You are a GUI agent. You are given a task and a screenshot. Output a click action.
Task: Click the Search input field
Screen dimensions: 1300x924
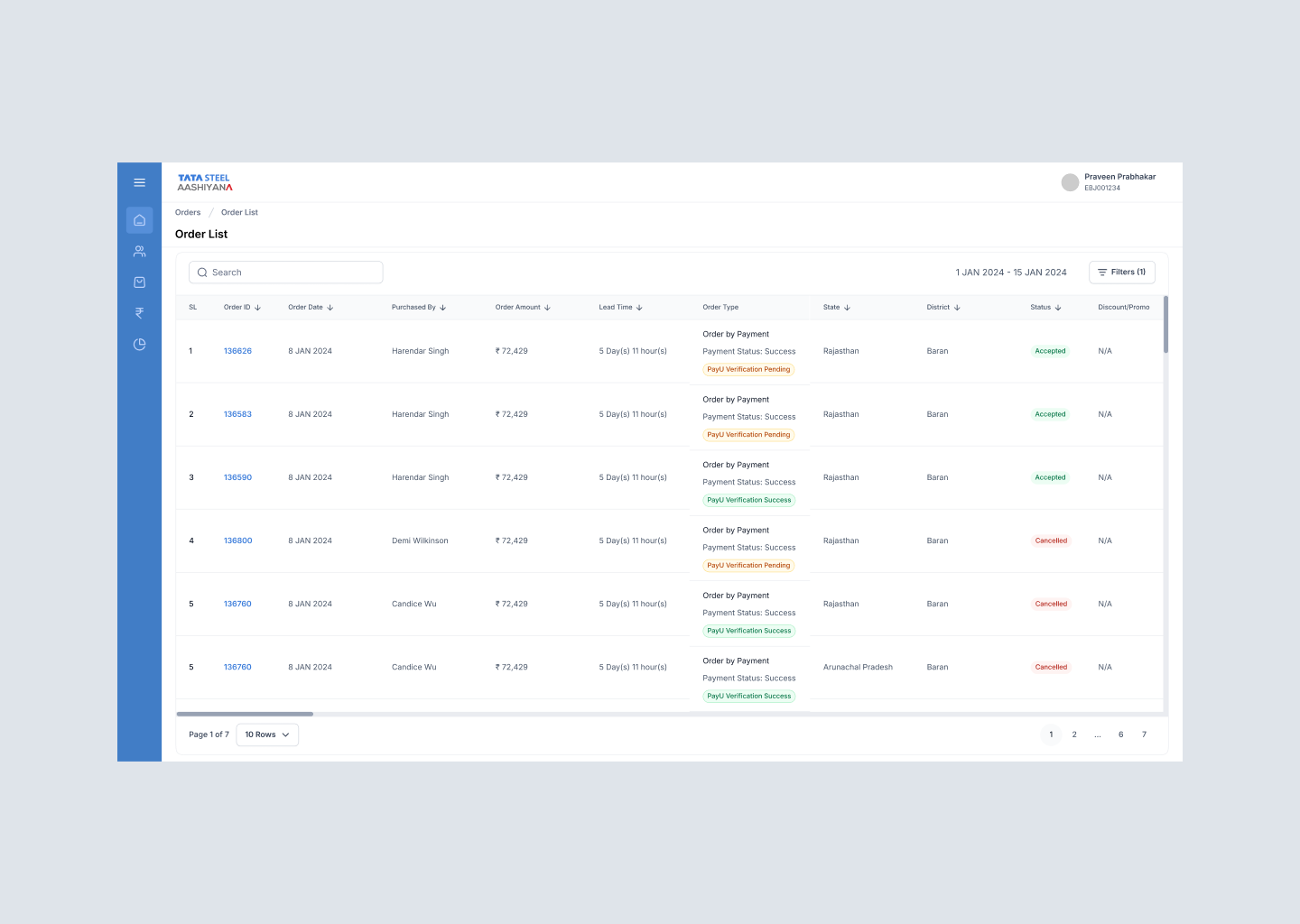click(x=285, y=273)
